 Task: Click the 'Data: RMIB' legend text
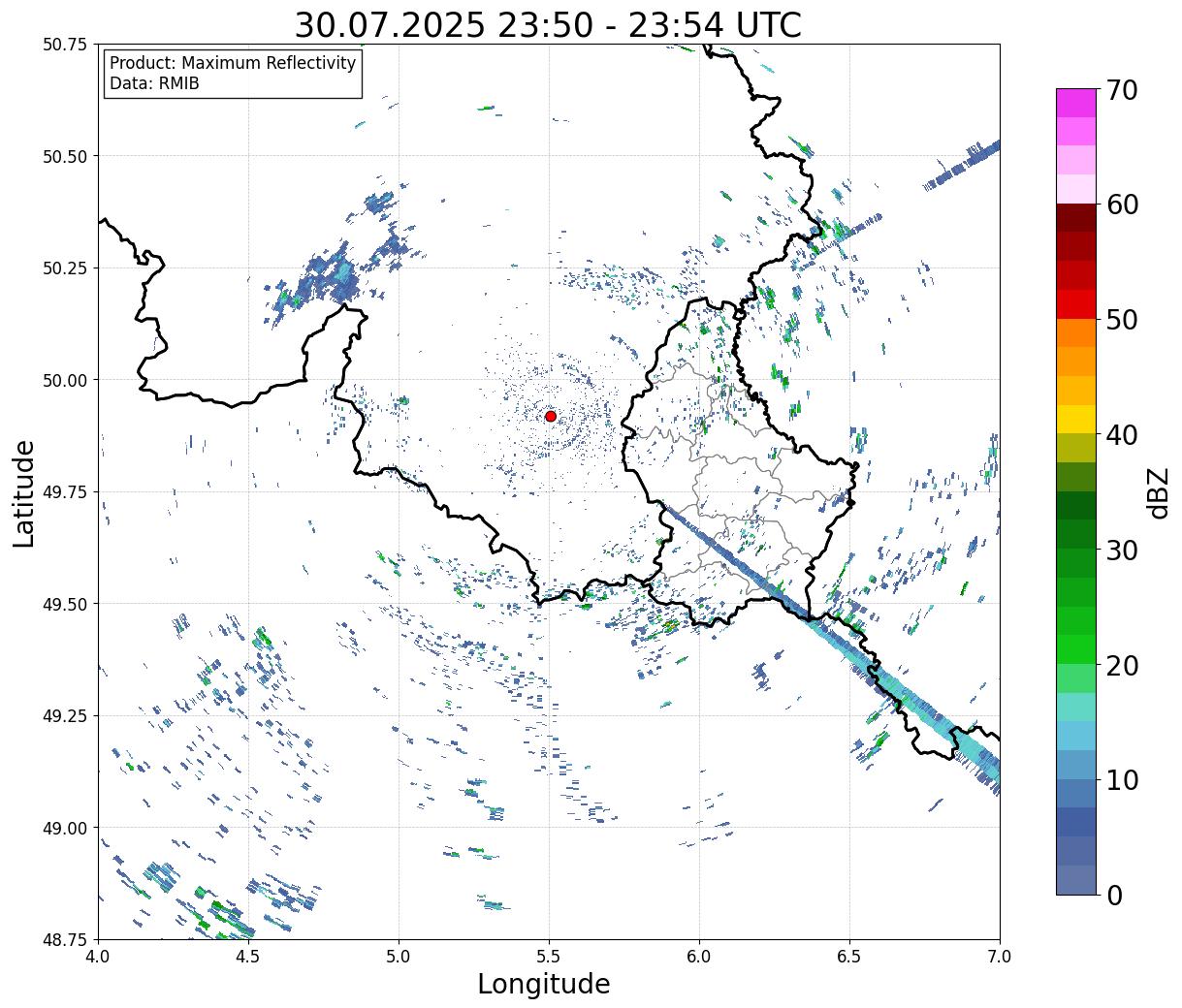pos(154,83)
